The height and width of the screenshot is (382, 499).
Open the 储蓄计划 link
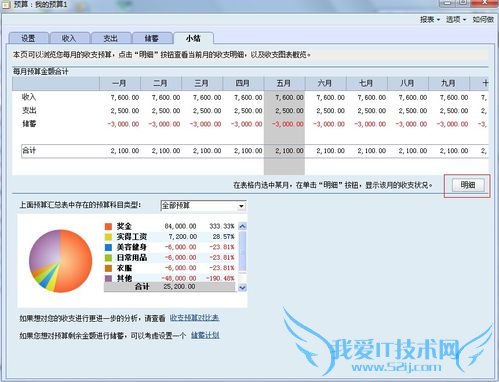[205, 335]
